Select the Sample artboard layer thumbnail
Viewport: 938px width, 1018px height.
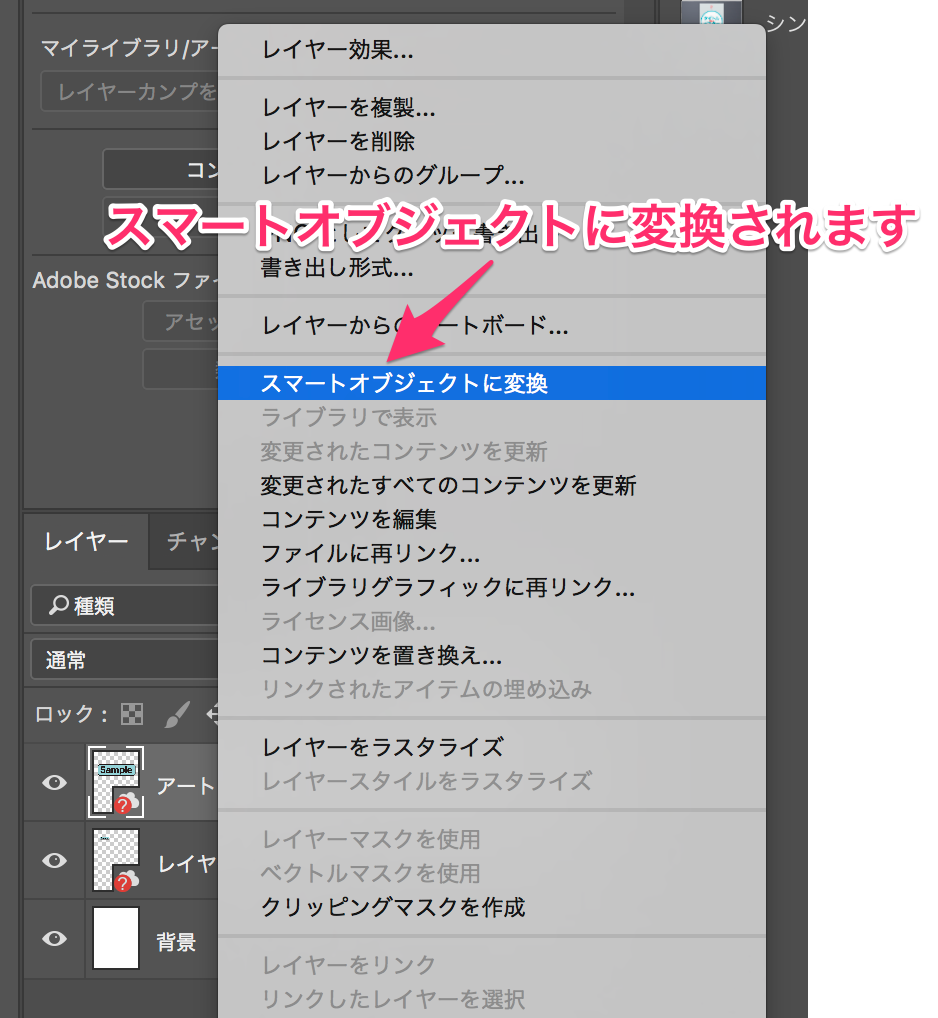coord(116,782)
